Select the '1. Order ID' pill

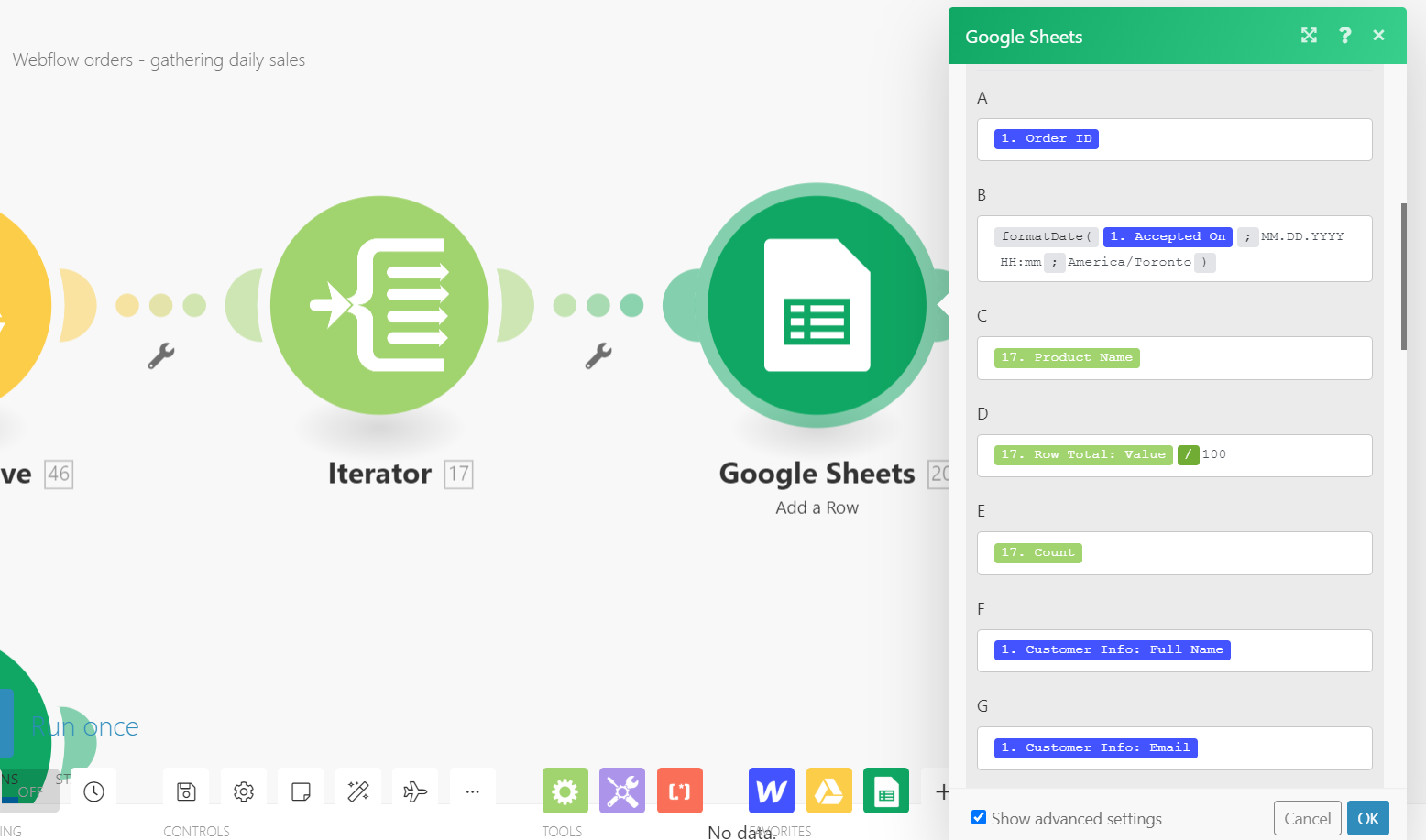[1047, 138]
